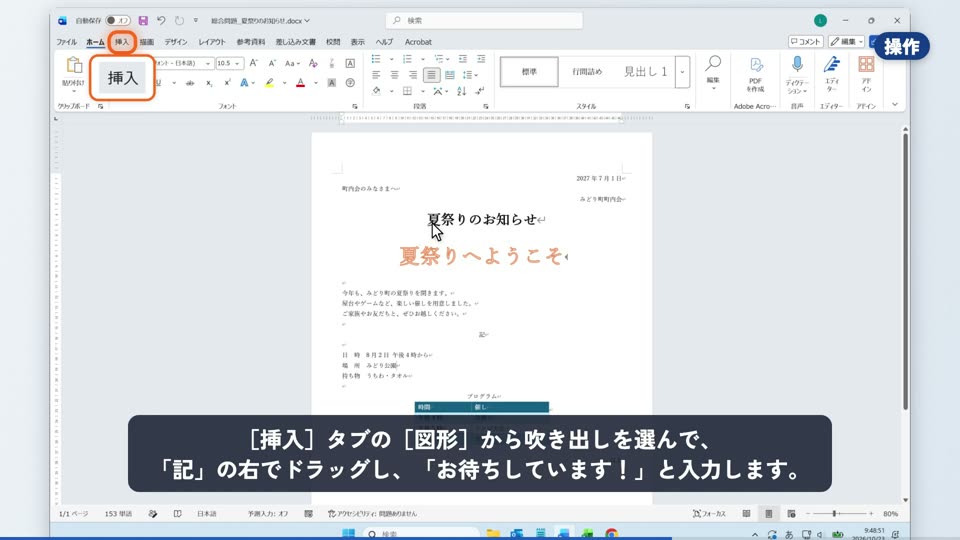Click the Borders grid icon

pos(407,91)
